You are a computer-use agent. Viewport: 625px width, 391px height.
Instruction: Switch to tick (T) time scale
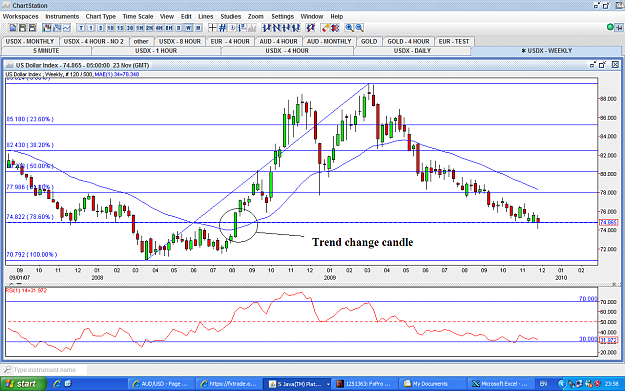(81, 28)
